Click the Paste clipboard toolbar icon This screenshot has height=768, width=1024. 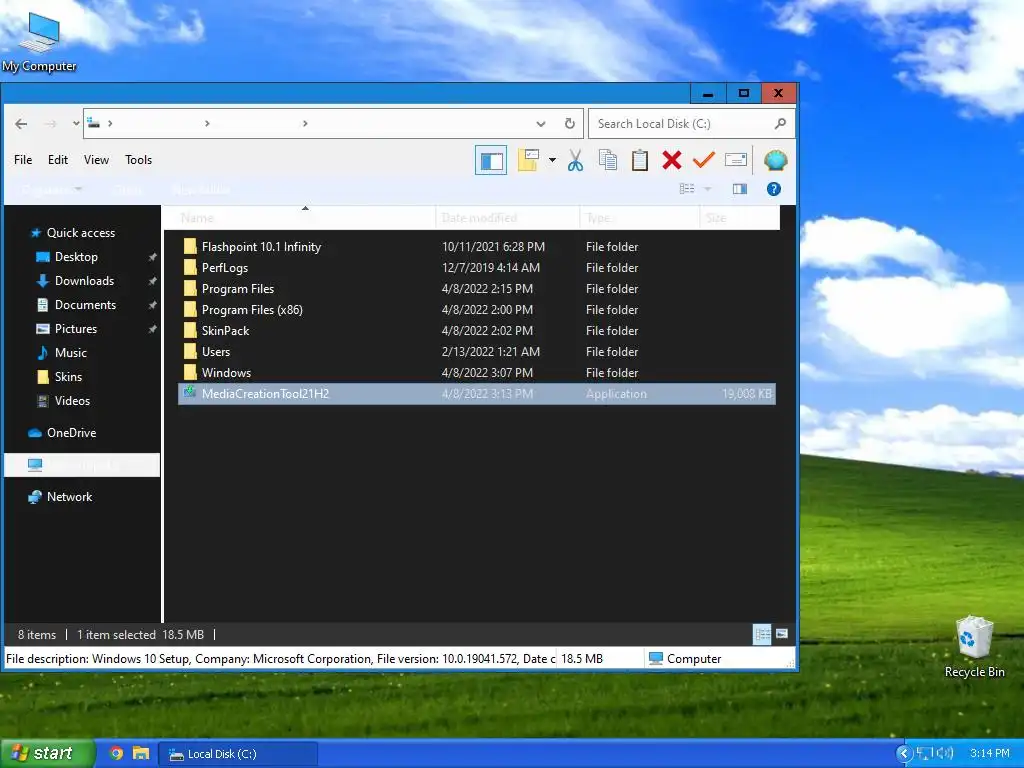coord(639,160)
